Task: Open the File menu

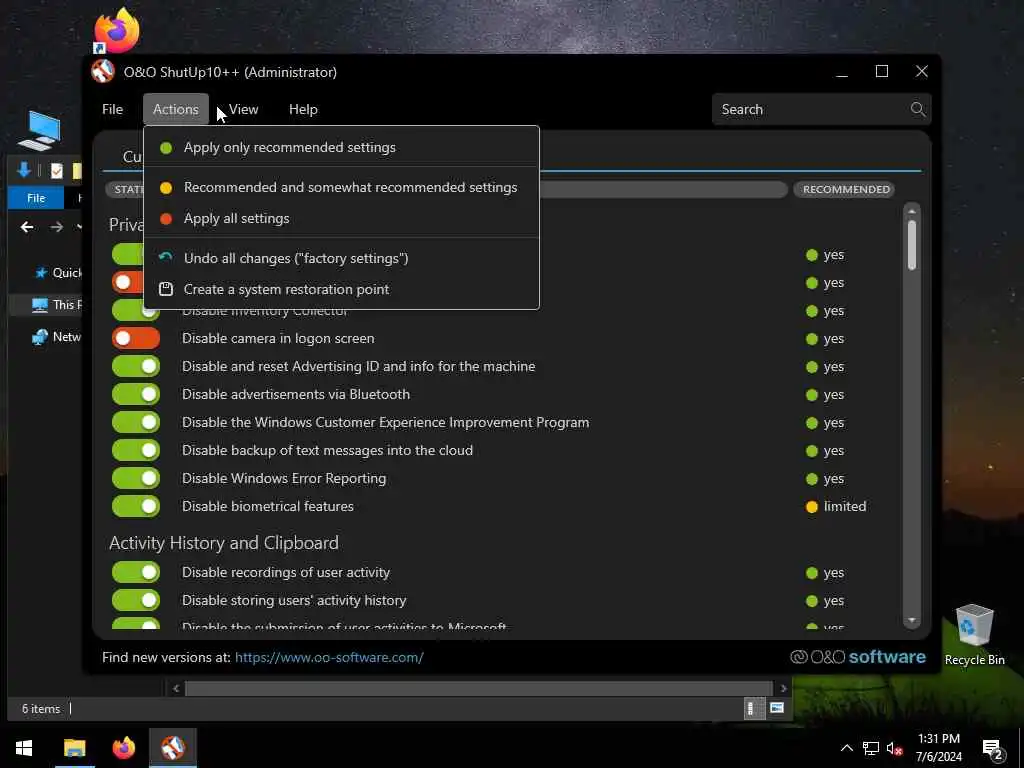Action: click(112, 109)
